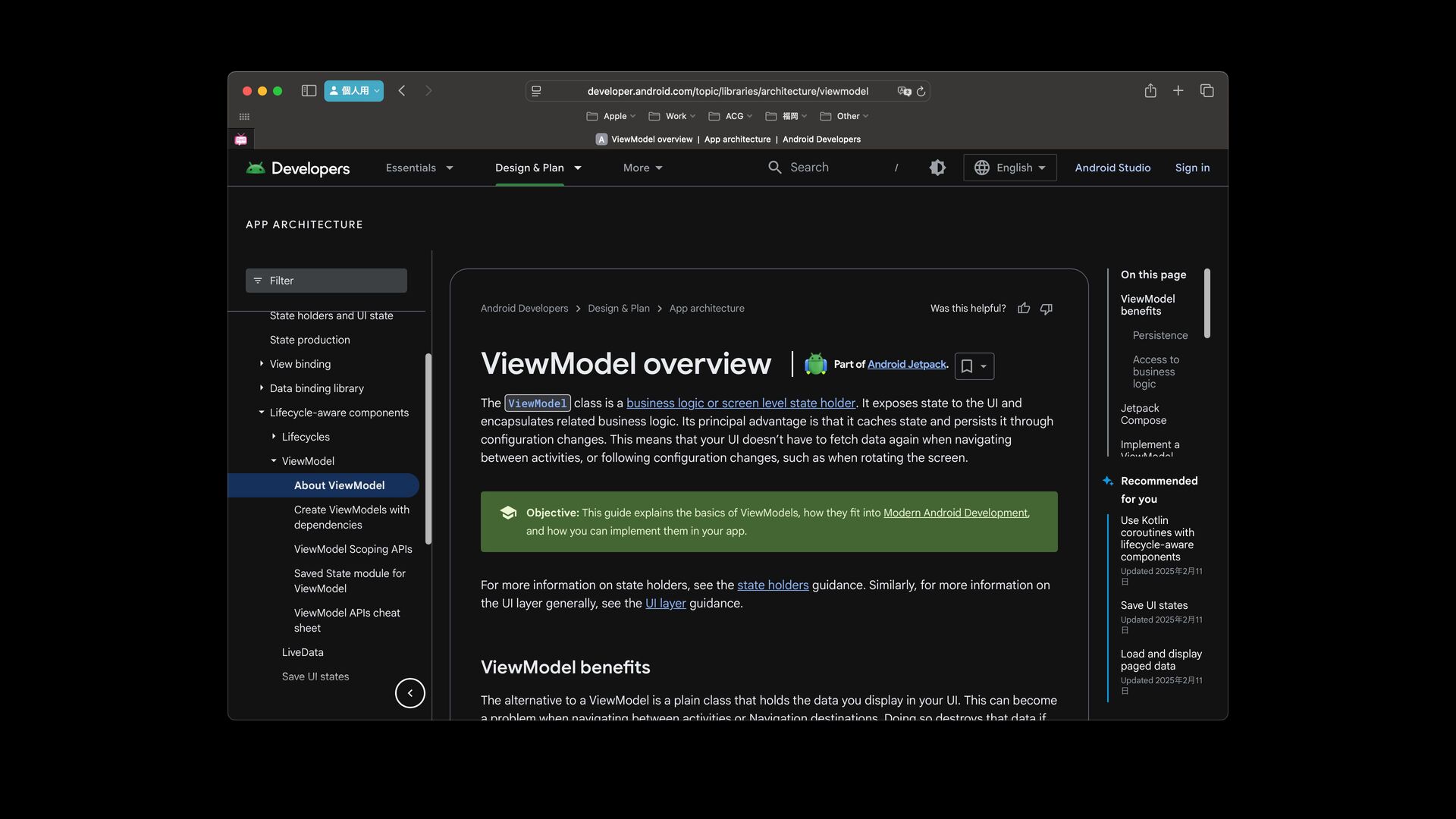Image resolution: width=1456 pixels, height=819 pixels.
Task: Open the More menu
Action: click(x=643, y=168)
